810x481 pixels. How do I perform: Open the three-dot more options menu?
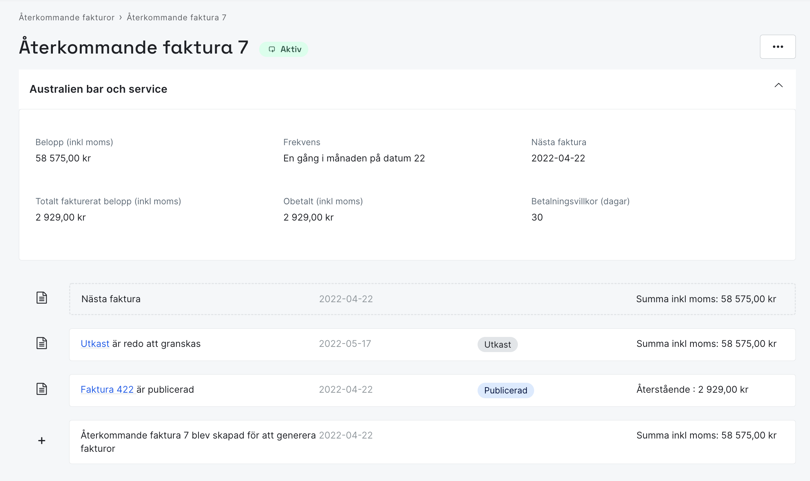777,47
